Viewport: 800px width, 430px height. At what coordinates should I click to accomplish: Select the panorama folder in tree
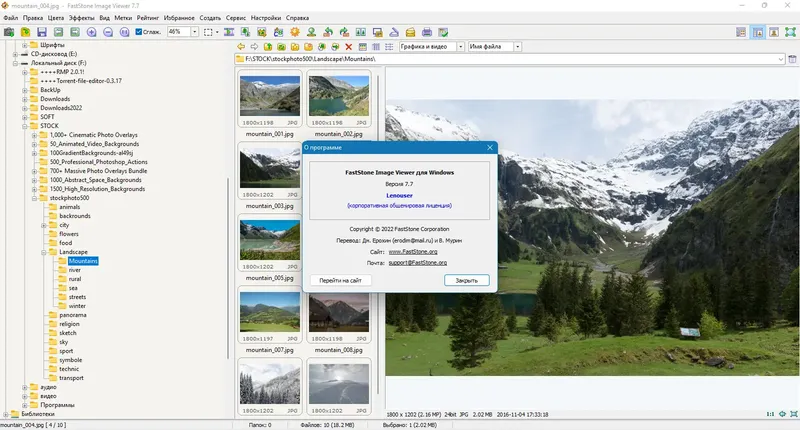click(72, 315)
